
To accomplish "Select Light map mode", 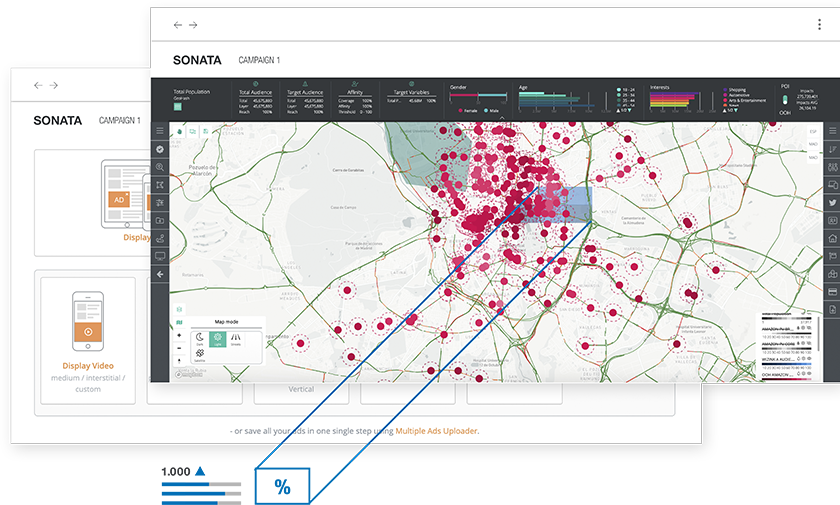I will (216, 340).
